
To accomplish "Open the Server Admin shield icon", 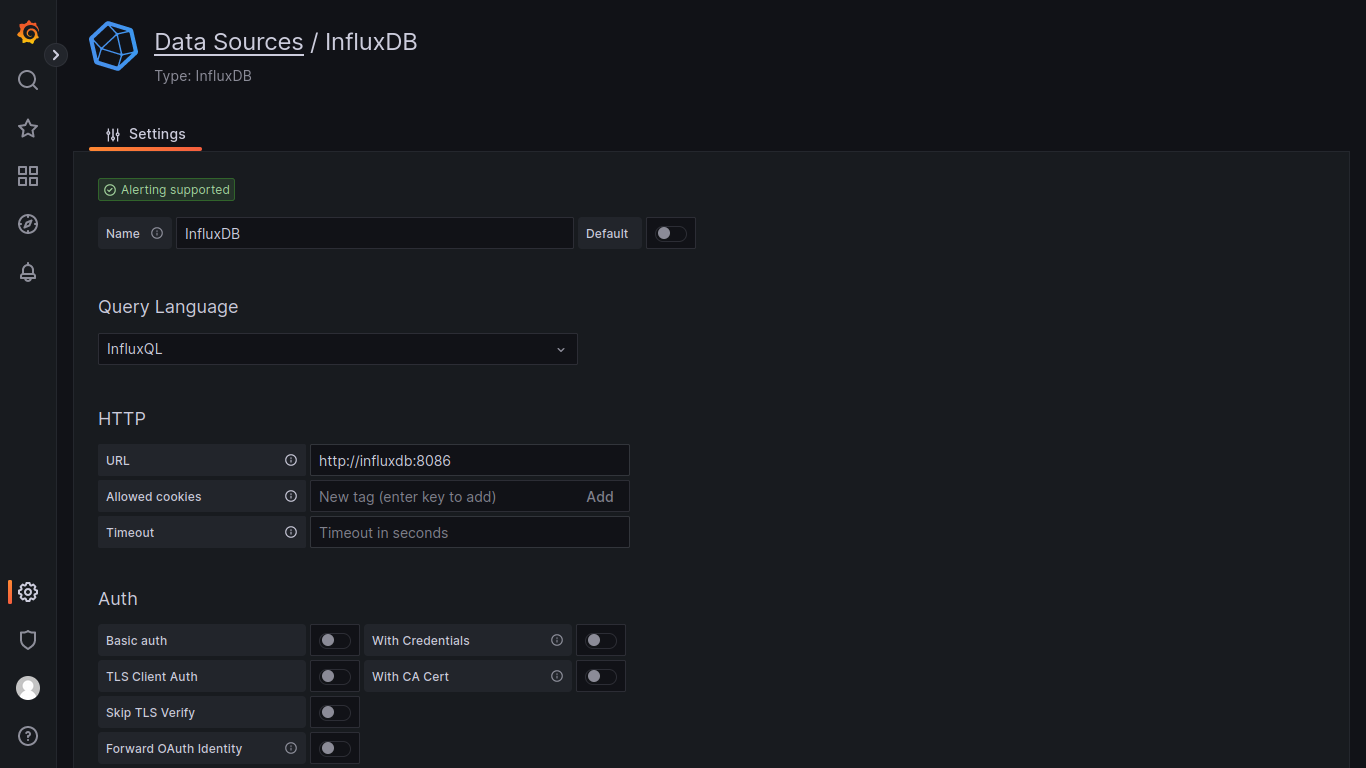I will 28,640.
